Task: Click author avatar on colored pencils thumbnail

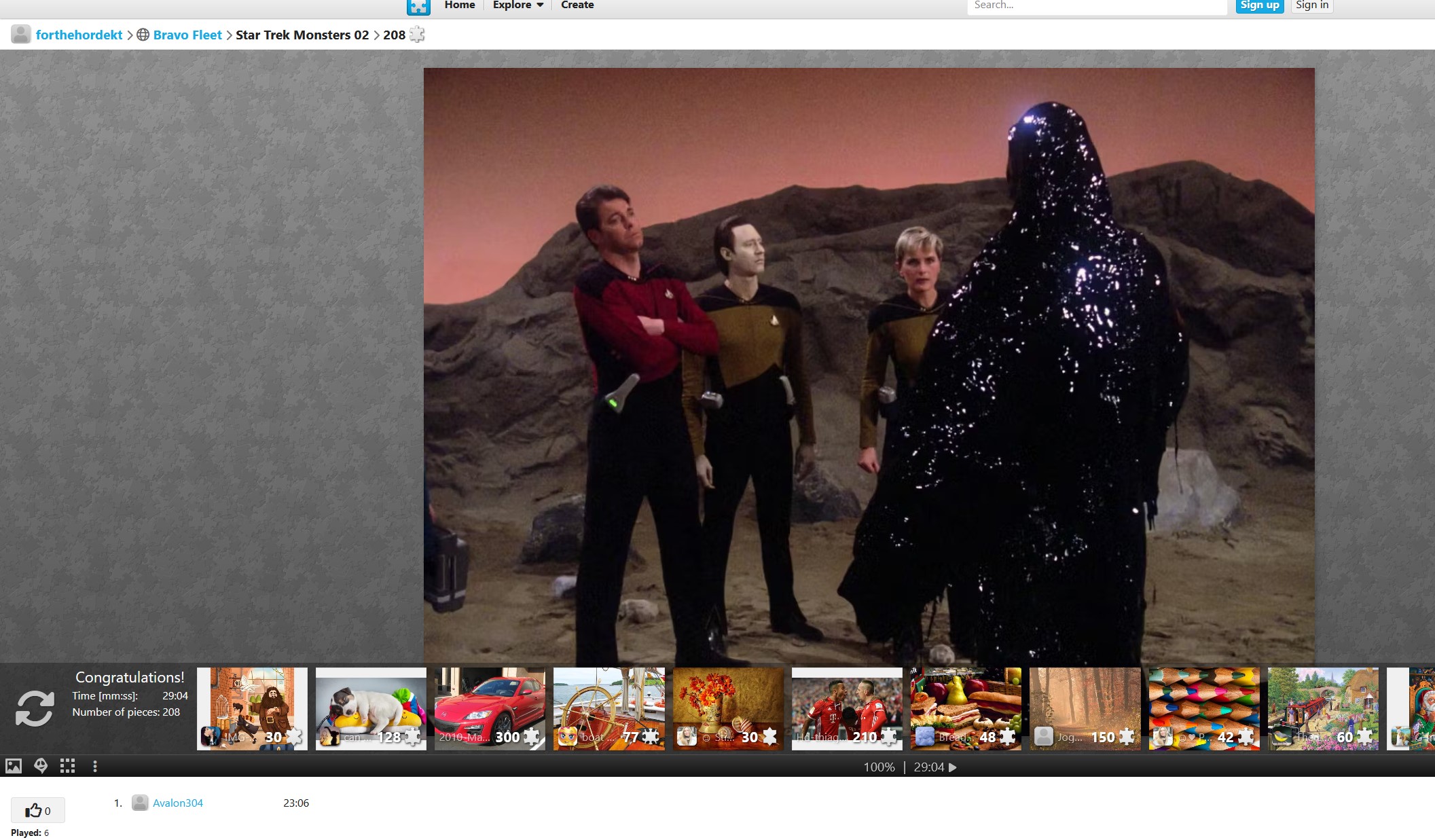Action: pyautogui.click(x=1163, y=736)
